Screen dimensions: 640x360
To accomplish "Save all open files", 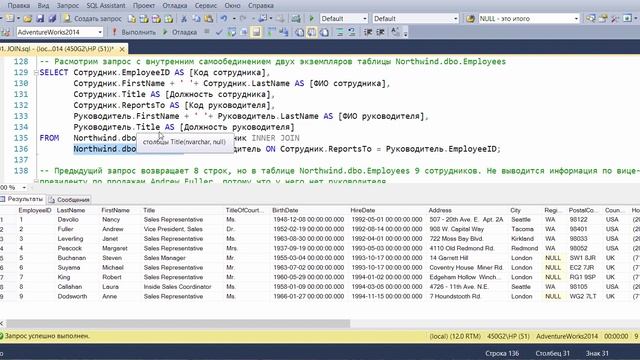I will coord(52,18).
